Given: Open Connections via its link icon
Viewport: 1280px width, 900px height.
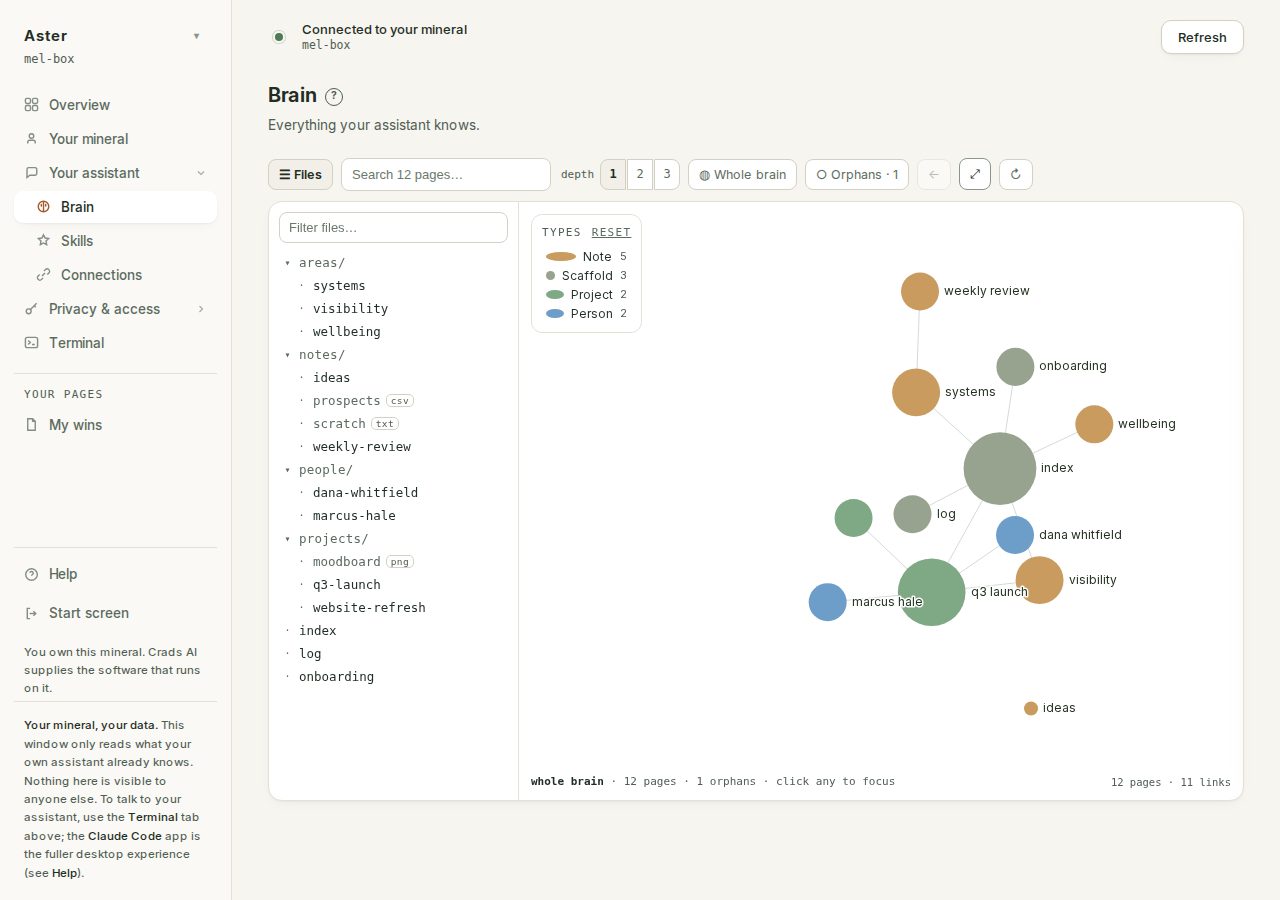Looking at the screenshot, I should 43,275.
